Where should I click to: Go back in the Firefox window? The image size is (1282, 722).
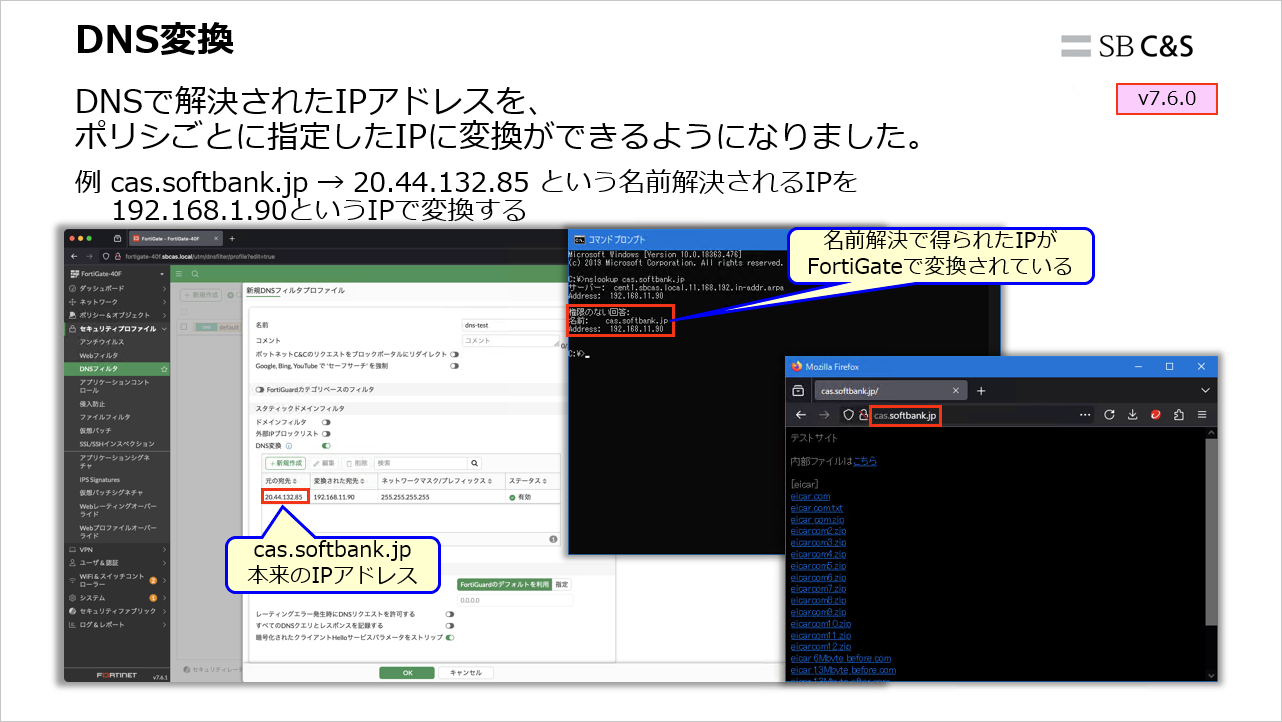[800, 415]
